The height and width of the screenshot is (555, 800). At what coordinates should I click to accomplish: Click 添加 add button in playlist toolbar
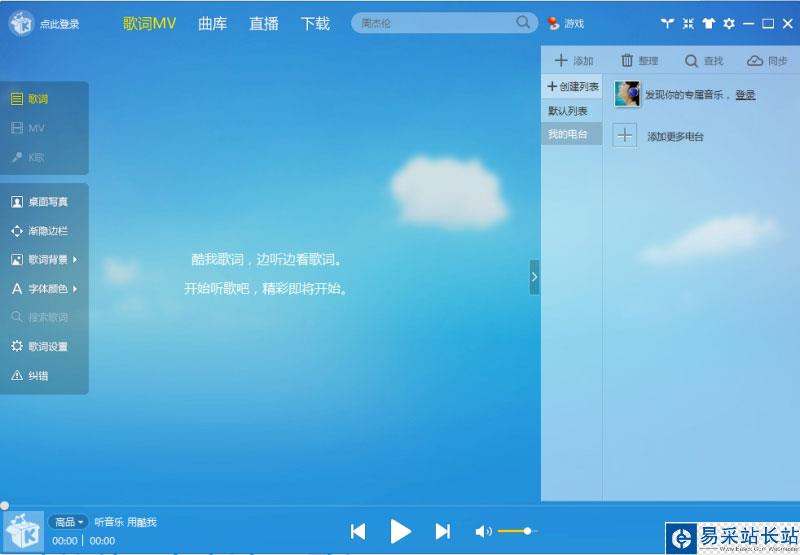coord(574,61)
